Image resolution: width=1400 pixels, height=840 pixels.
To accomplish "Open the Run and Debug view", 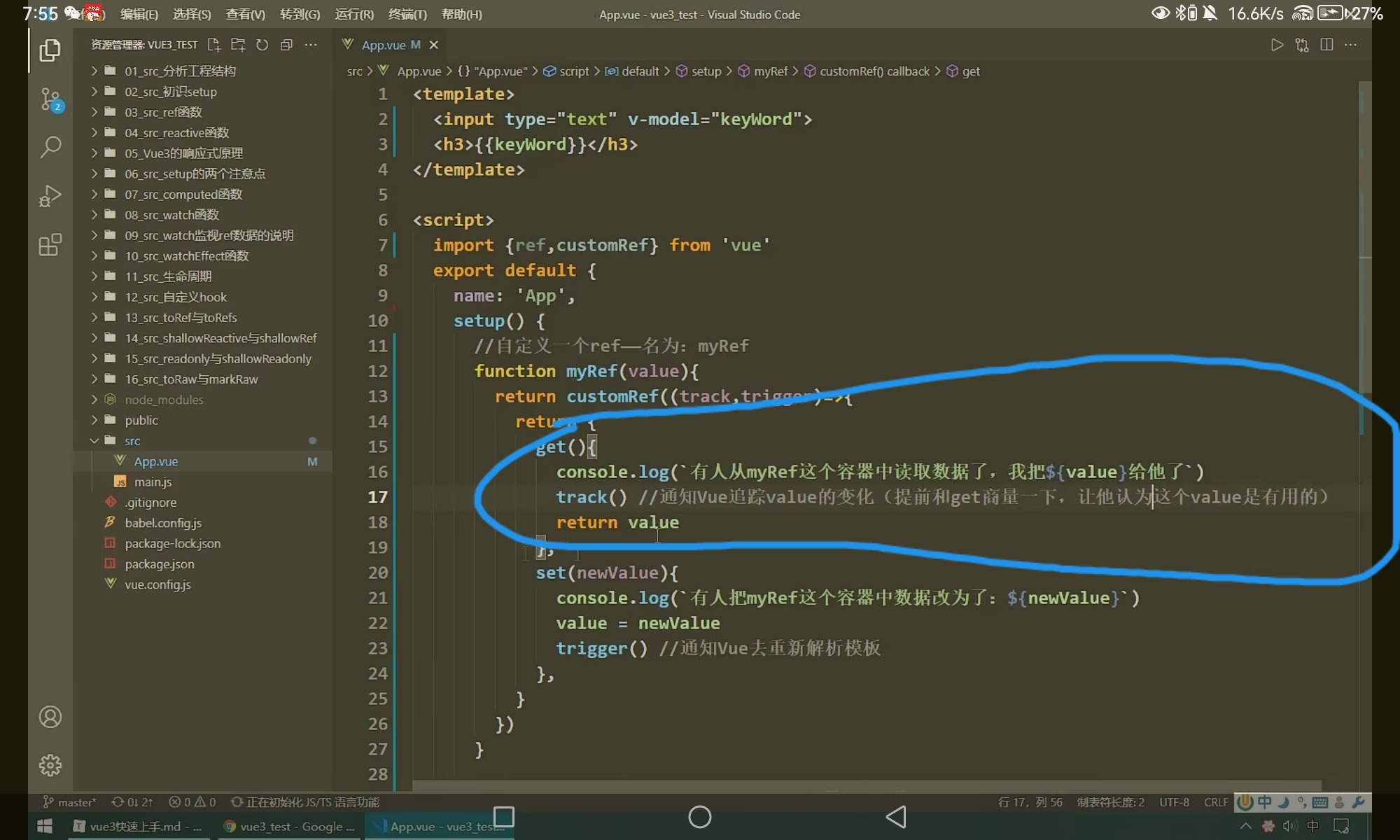I will [50, 196].
